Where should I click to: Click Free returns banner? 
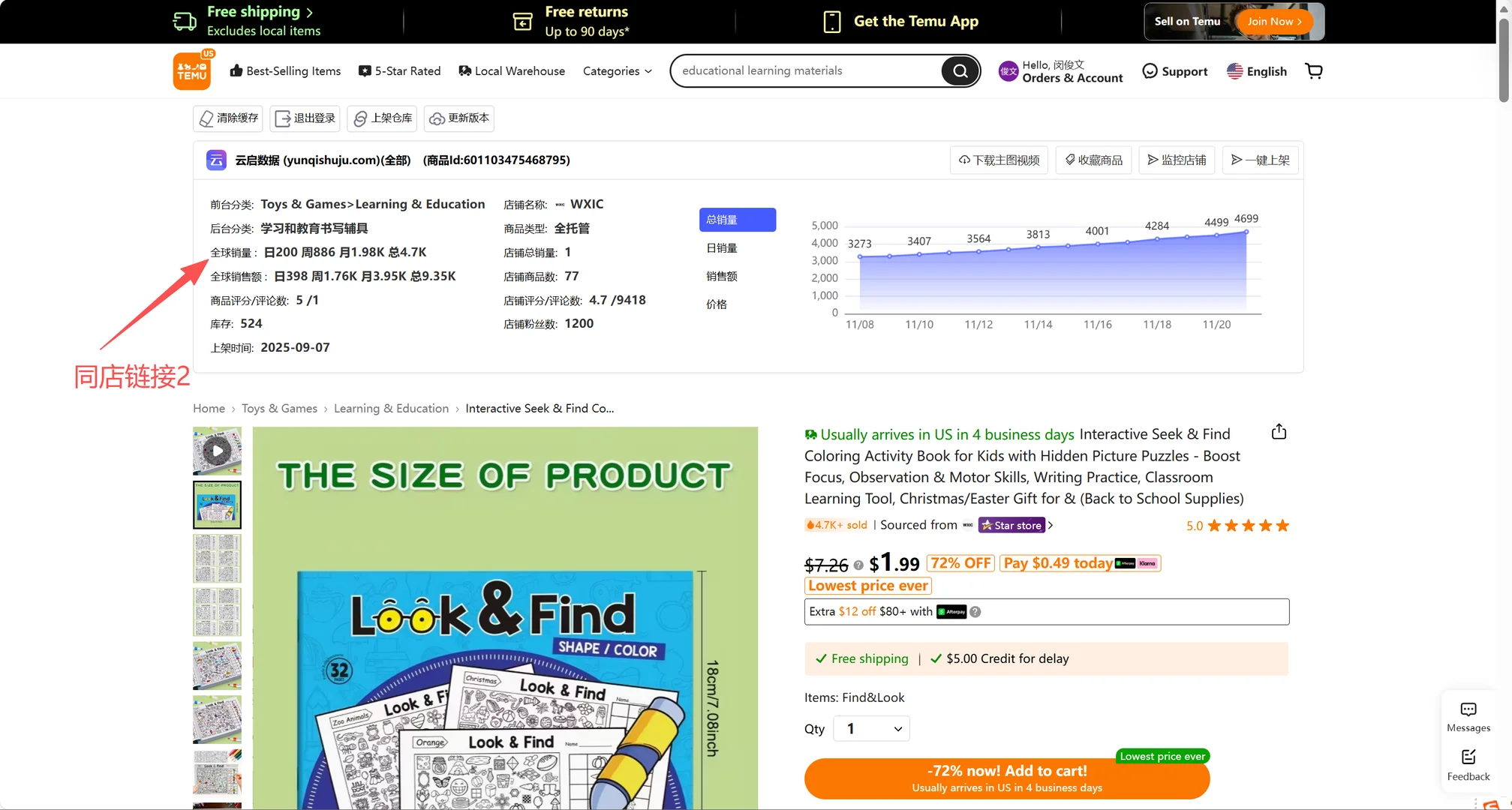[571, 21]
